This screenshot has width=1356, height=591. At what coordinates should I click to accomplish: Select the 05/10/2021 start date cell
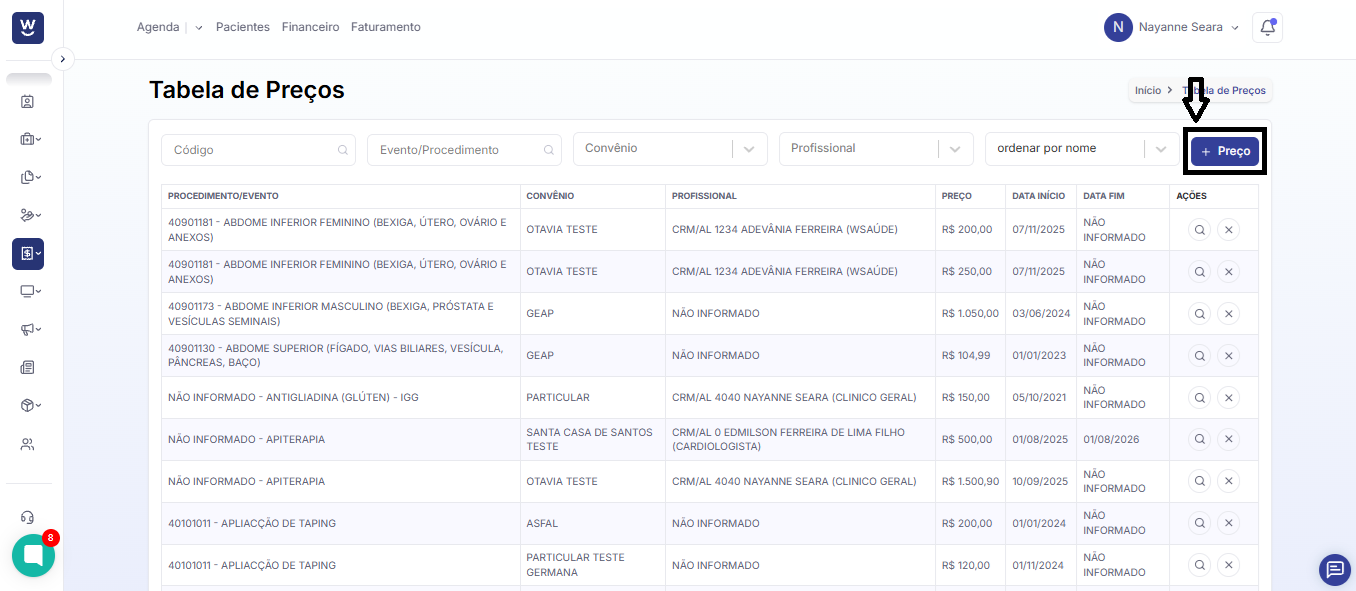1041,398
